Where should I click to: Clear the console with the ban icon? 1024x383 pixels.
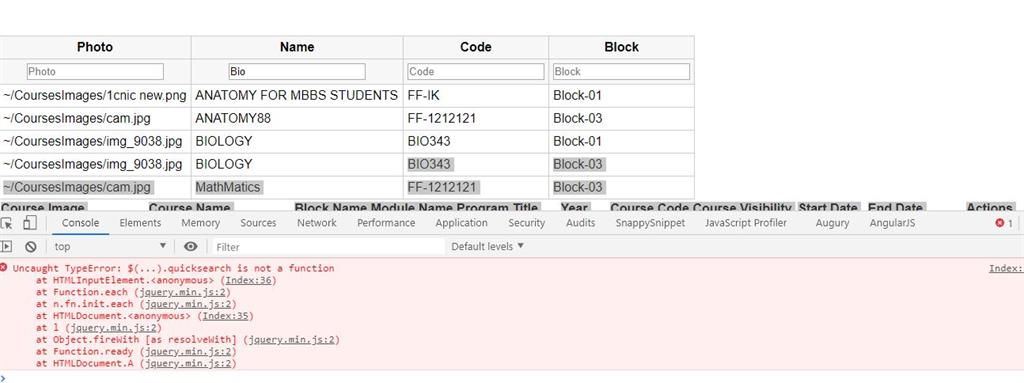(31, 246)
